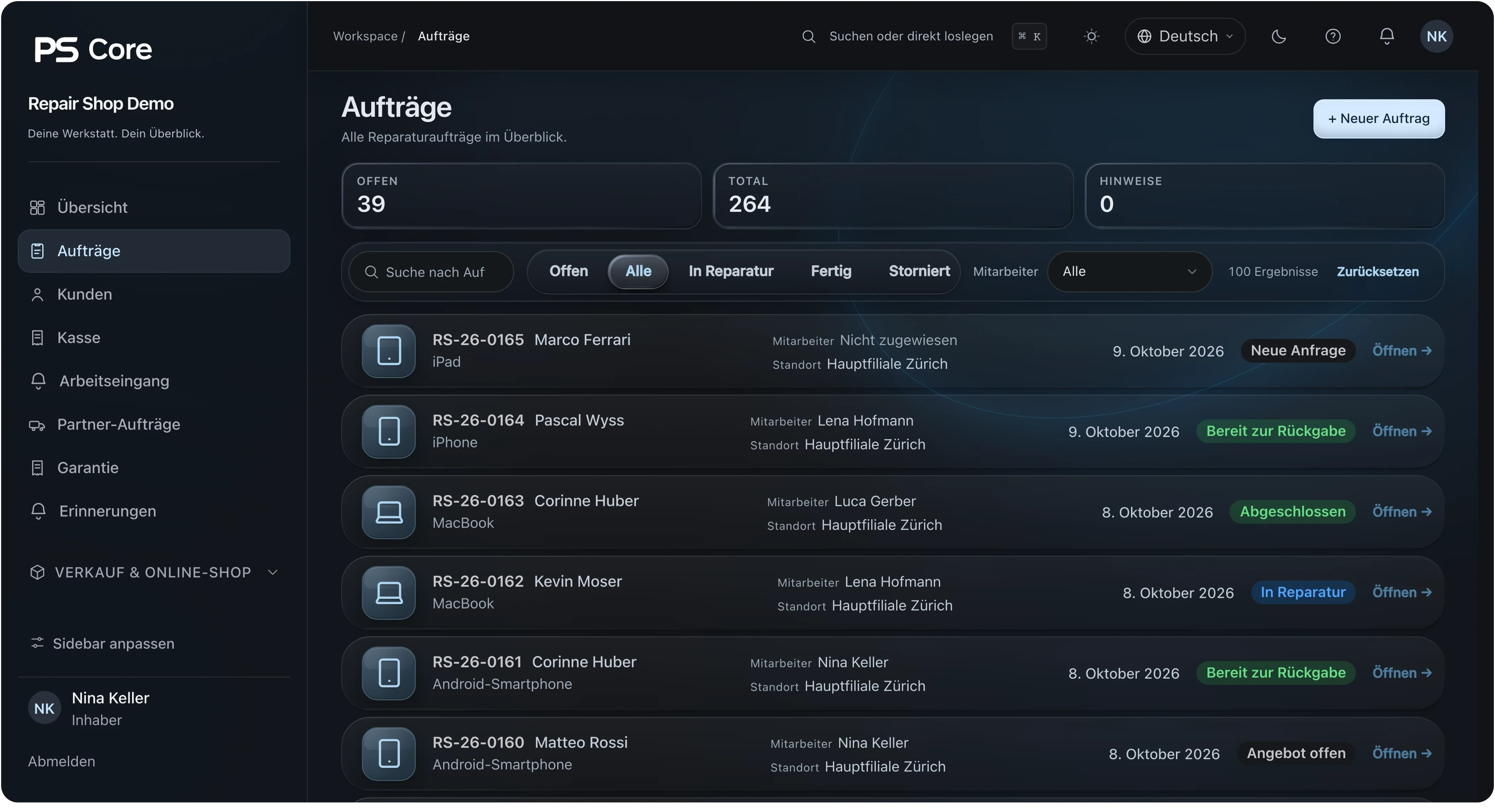The height and width of the screenshot is (812, 1495).
Task: Click the MacBook icon for RS-26-0162
Action: [x=388, y=593]
